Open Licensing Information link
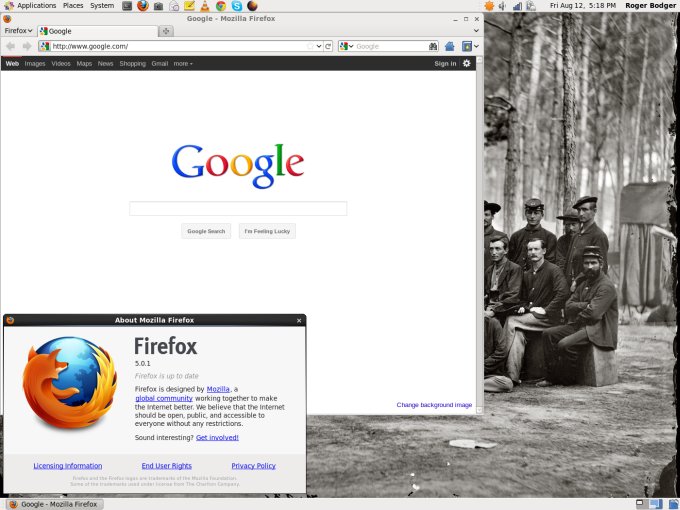Viewport: 680px width, 510px height. click(x=68, y=466)
